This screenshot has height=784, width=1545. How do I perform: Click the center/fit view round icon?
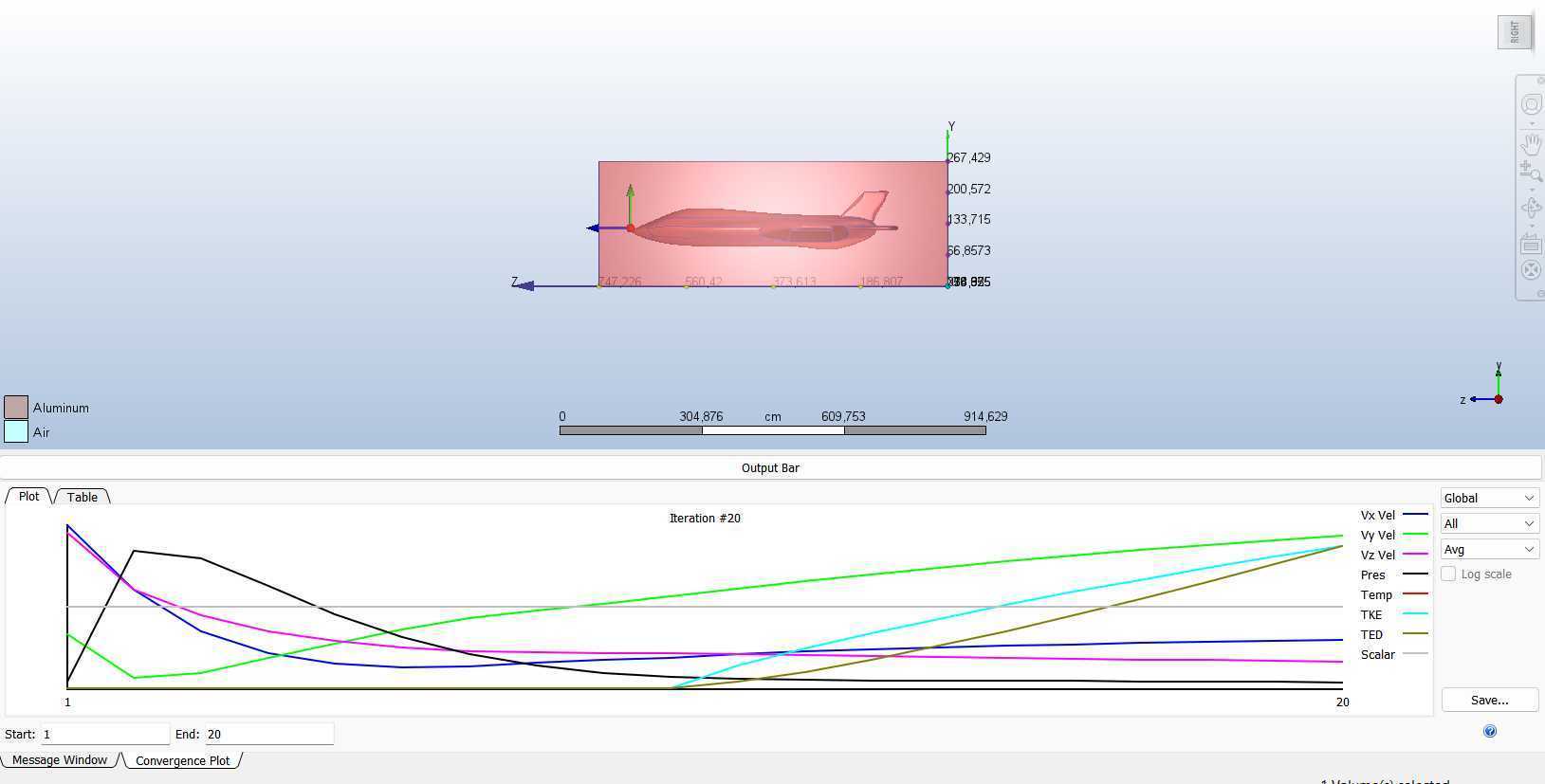click(1531, 270)
